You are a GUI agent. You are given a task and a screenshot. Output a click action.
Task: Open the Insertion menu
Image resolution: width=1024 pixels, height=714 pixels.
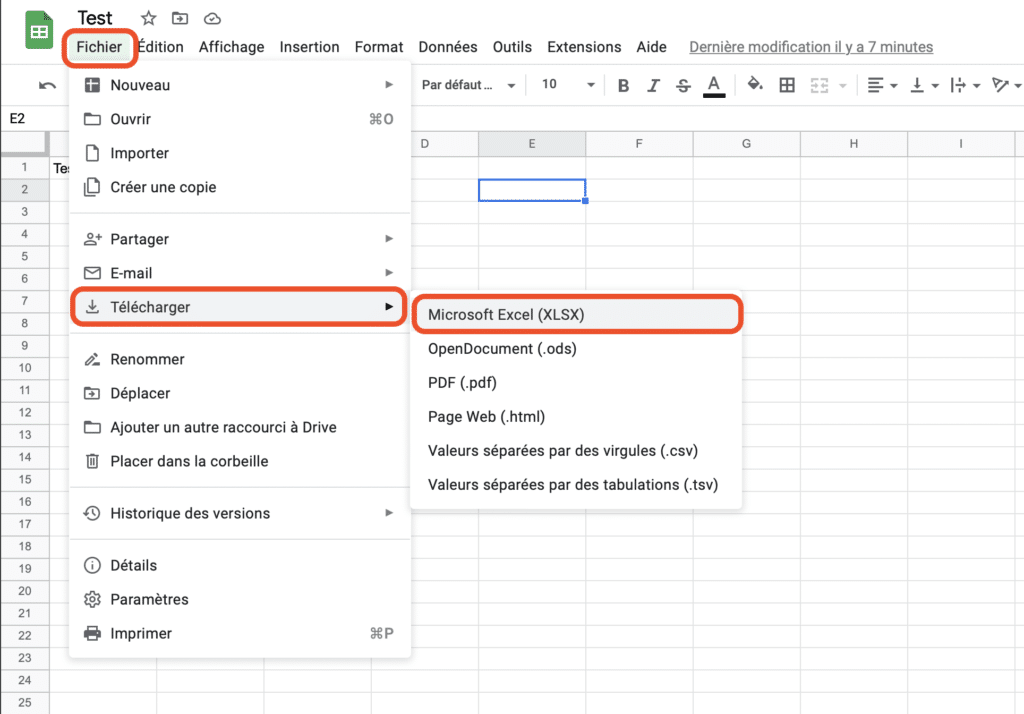tap(310, 47)
